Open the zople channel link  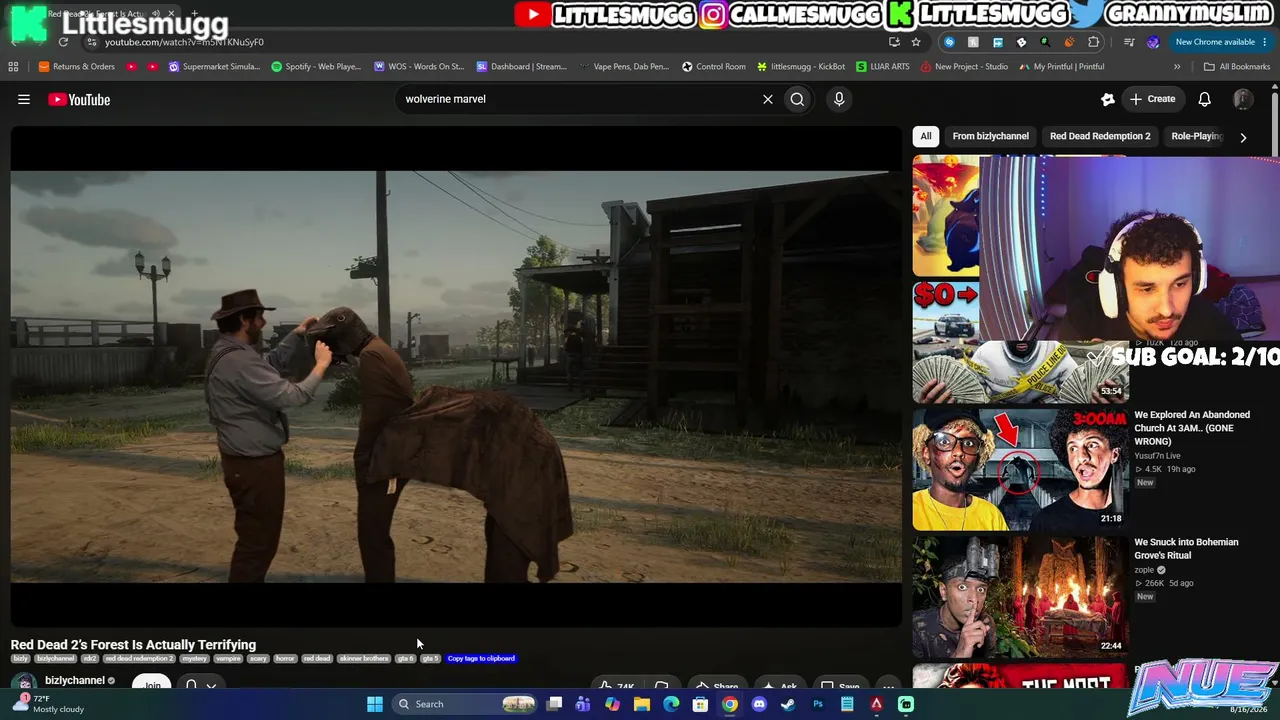click(1144, 570)
